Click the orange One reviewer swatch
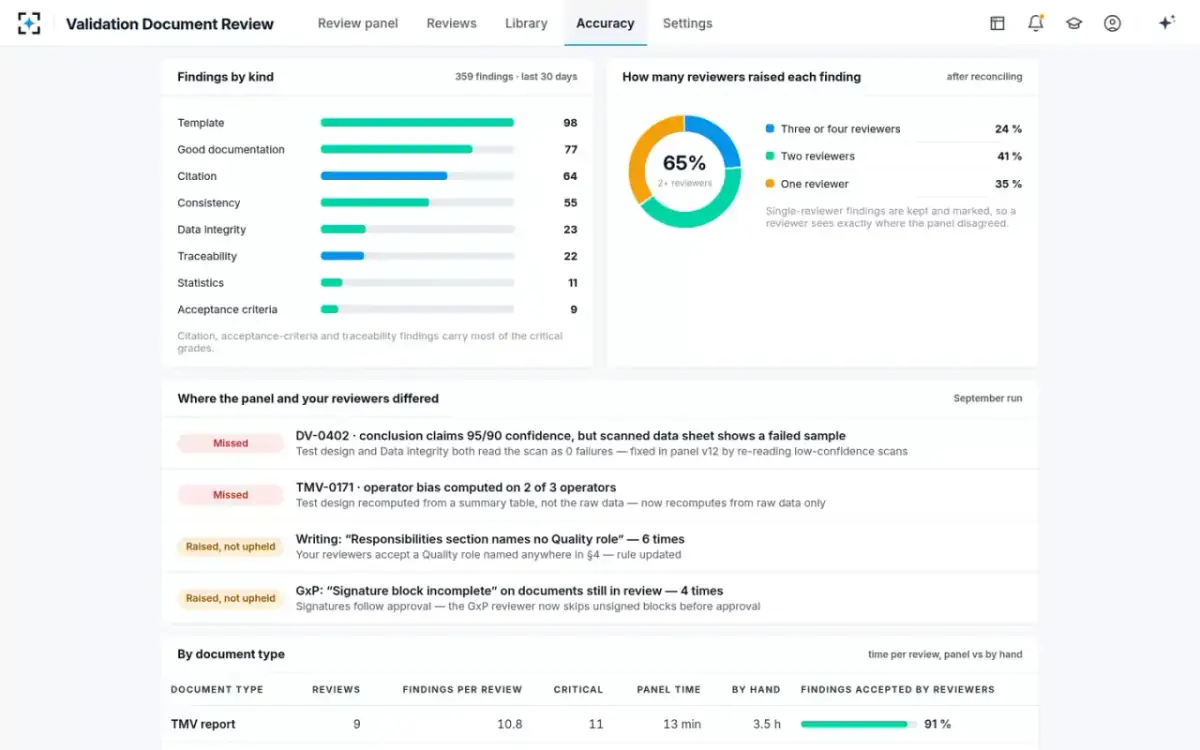1200x750 pixels. pyautogui.click(x=770, y=184)
